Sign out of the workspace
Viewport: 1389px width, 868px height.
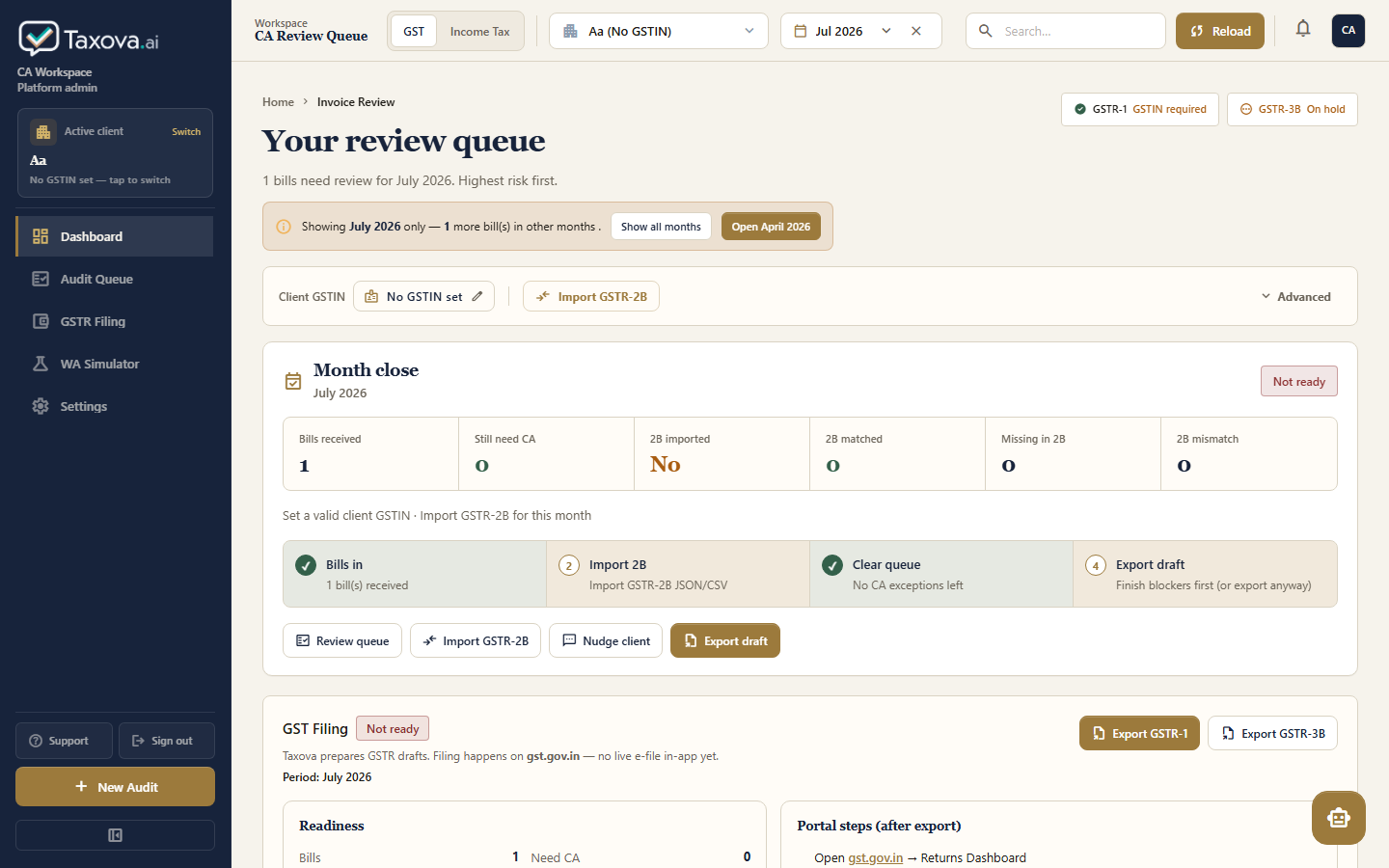coord(167,741)
